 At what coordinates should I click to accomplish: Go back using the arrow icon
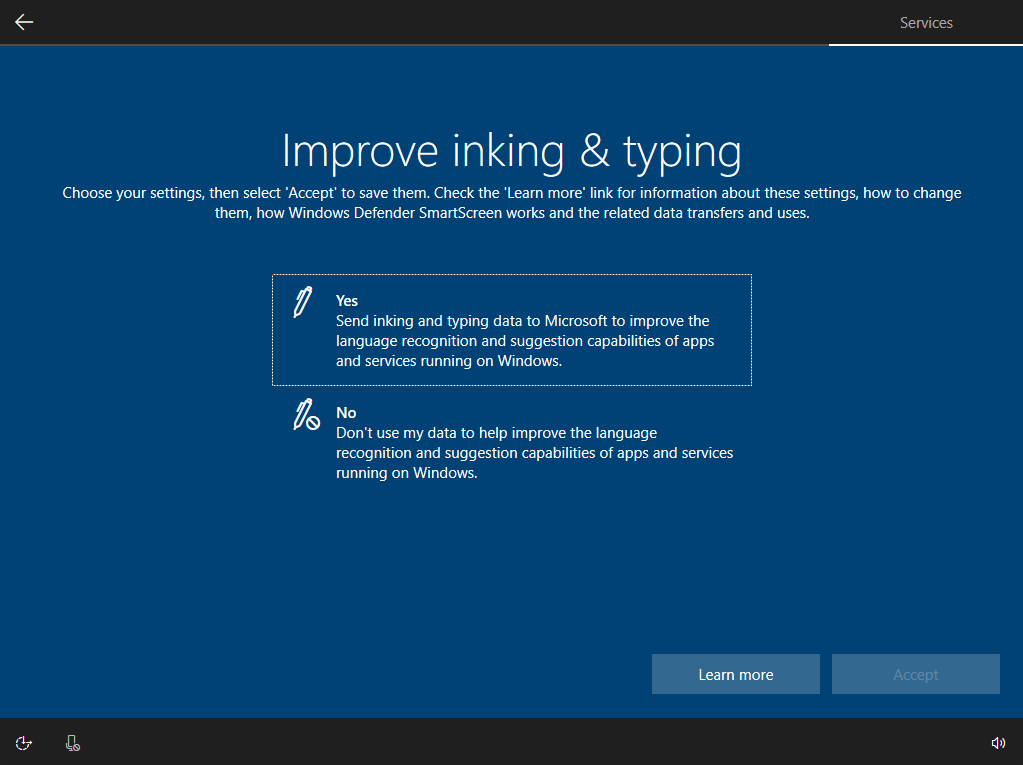pyautogui.click(x=24, y=22)
